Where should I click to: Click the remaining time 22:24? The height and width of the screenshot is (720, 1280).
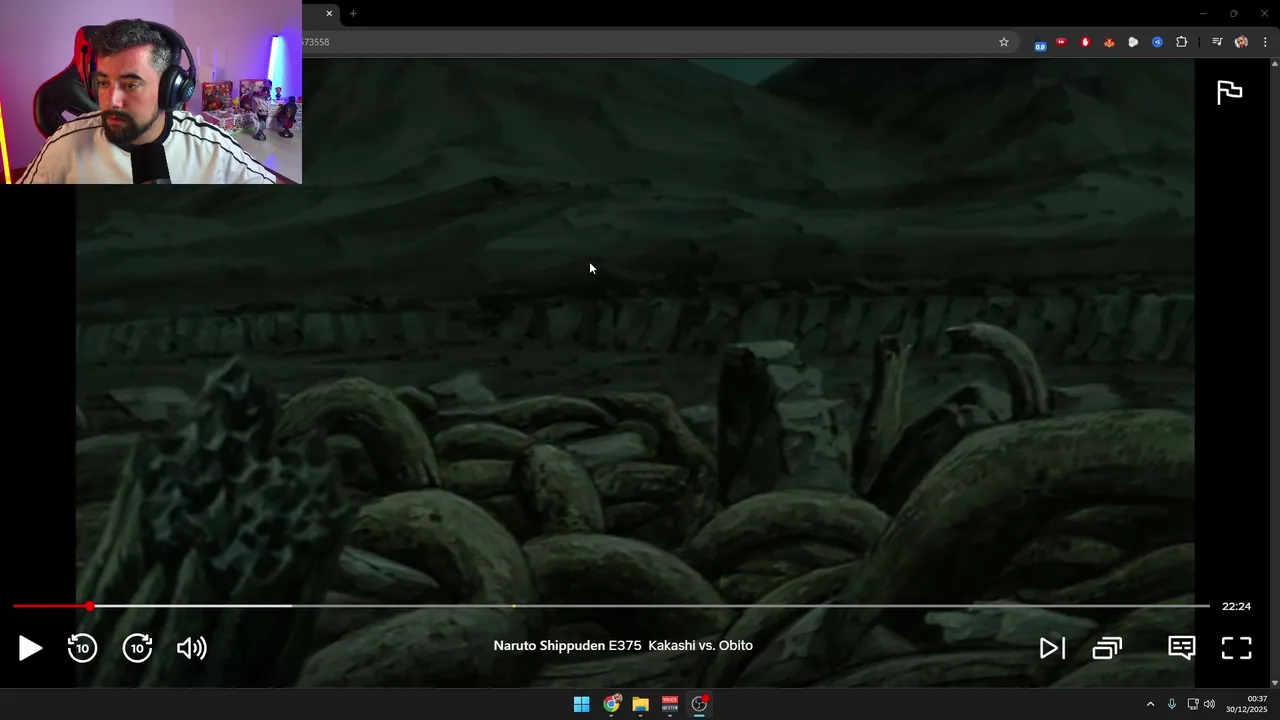click(1236, 606)
